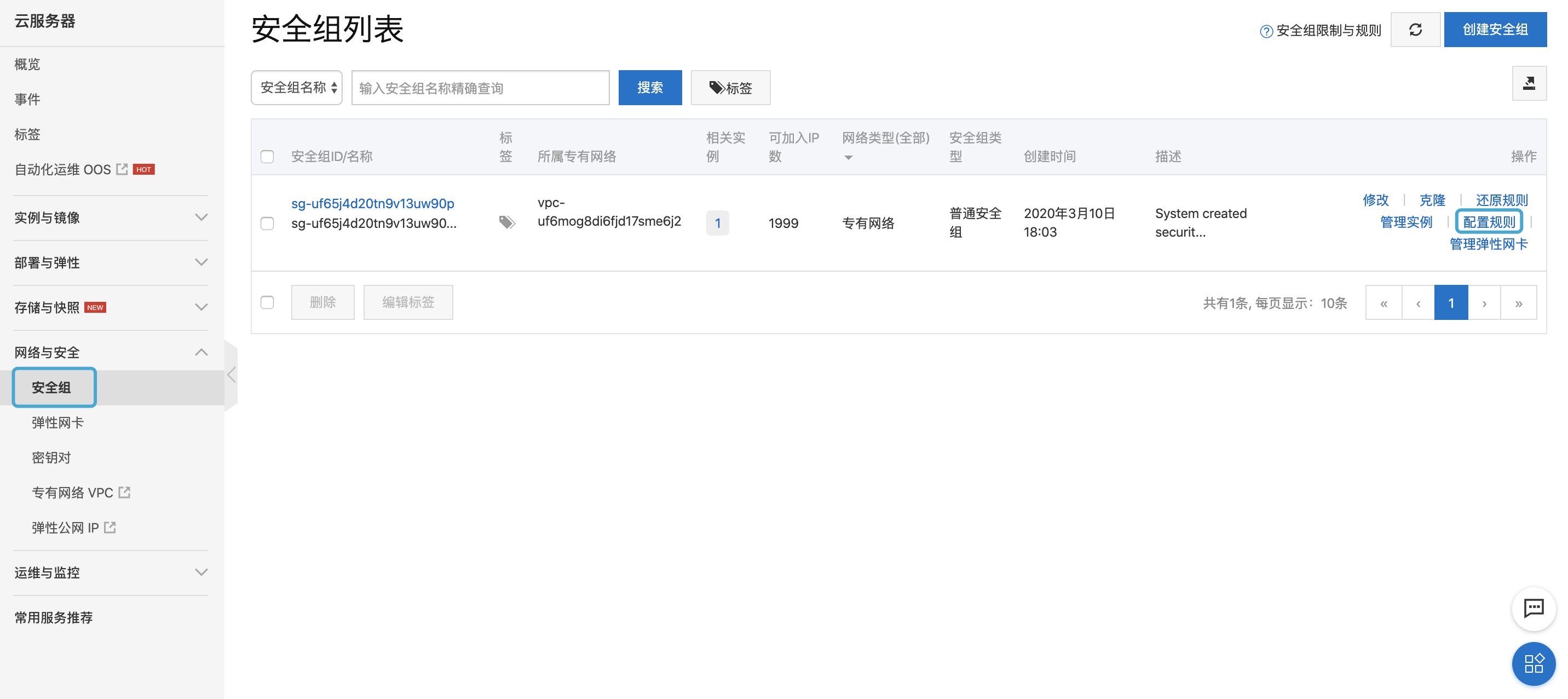
Task: Focus the 输入安全组名称精确查询 search field
Action: point(481,88)
